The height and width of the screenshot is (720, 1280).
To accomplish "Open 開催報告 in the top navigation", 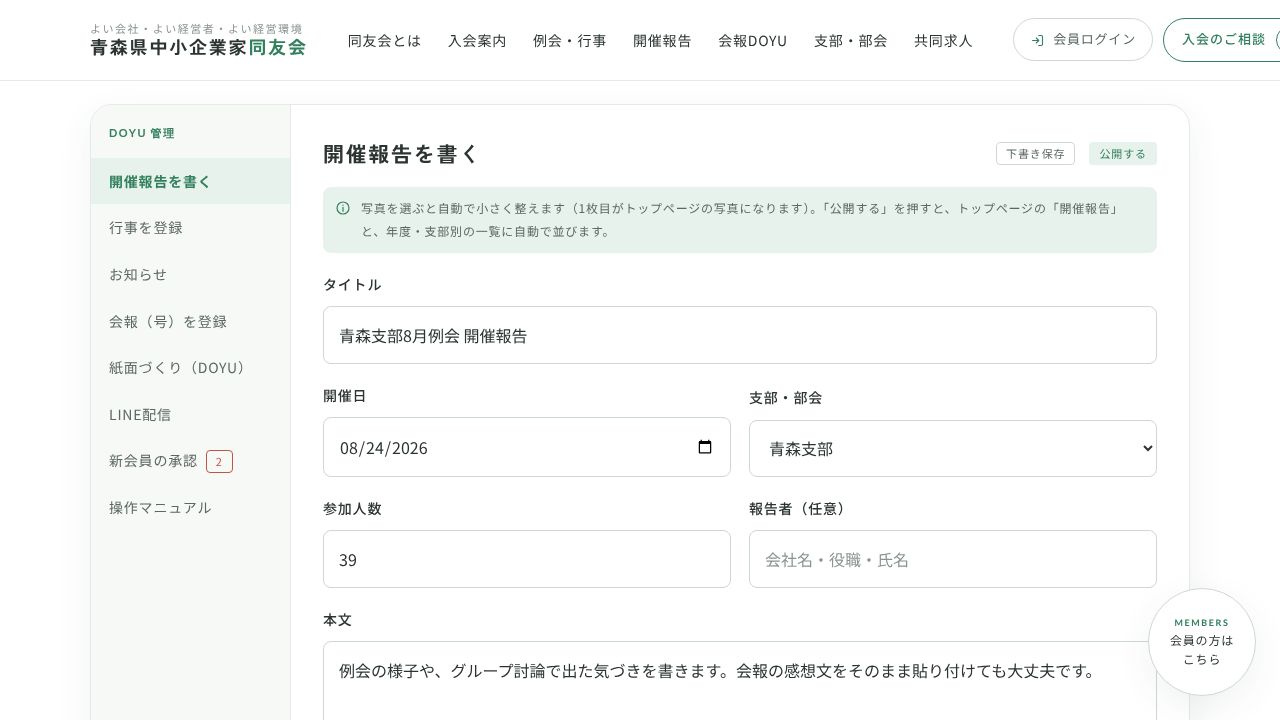I will click(662, 40).
